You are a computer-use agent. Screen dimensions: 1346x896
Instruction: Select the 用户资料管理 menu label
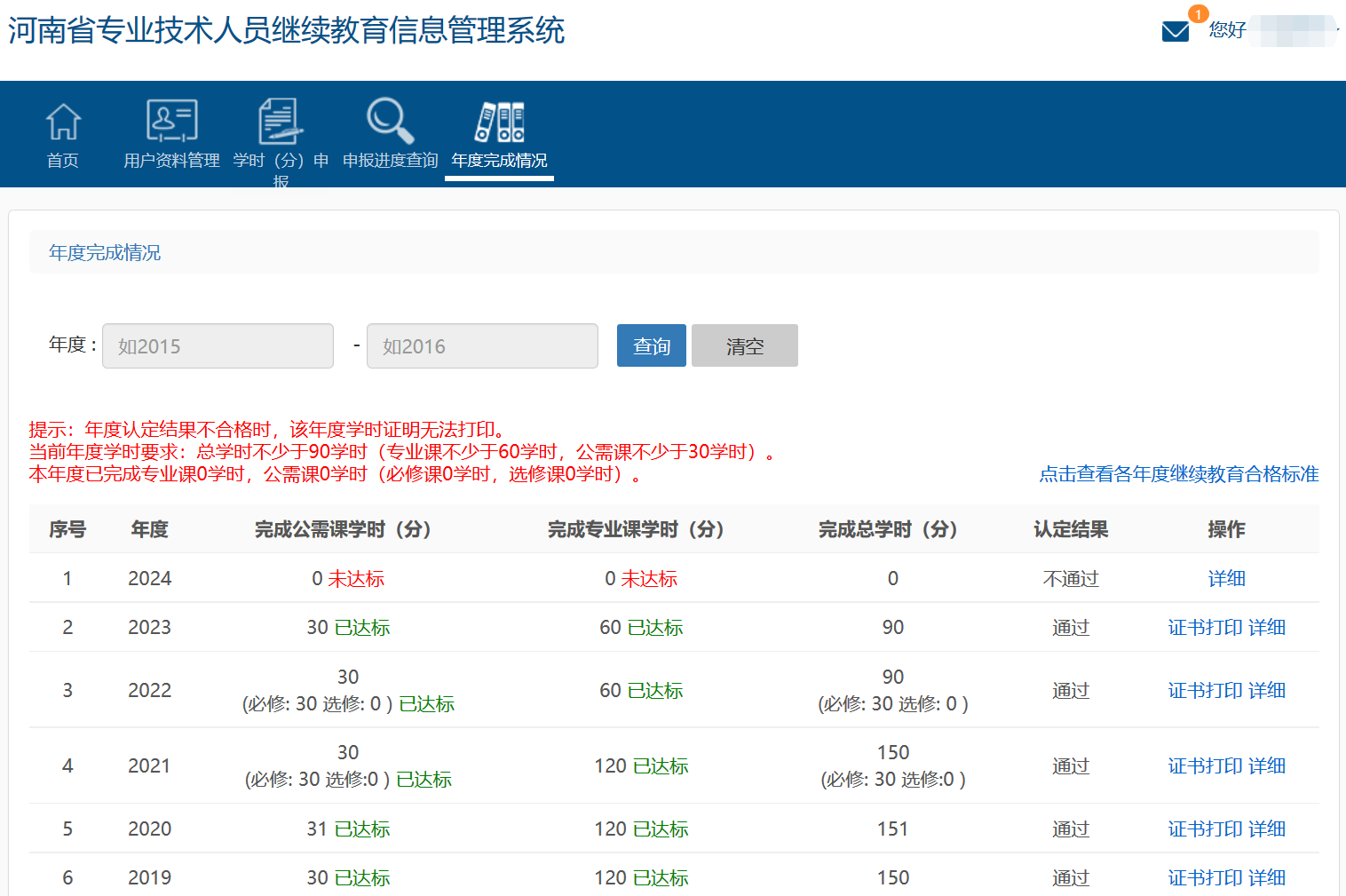click(171, 161)
